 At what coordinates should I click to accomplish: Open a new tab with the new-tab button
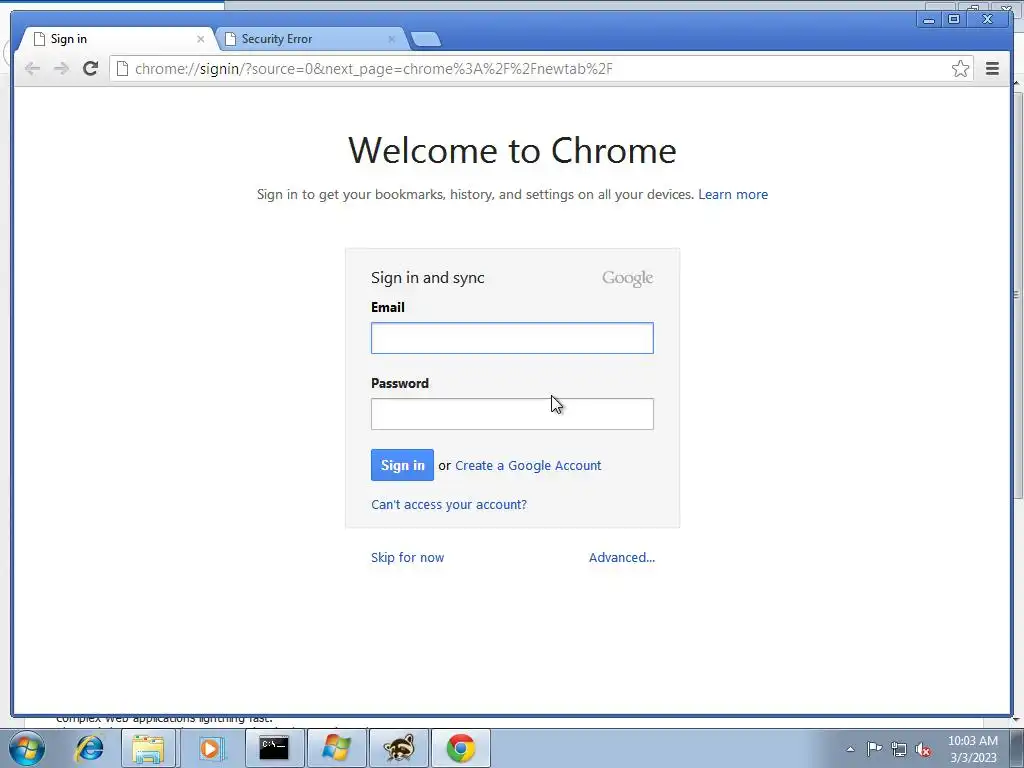pos(426,39)
